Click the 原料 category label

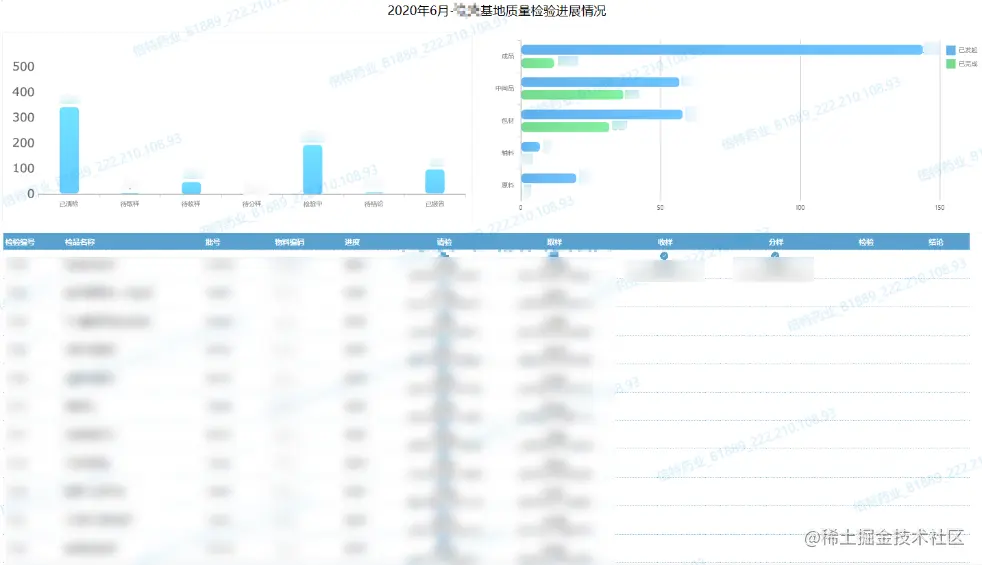point(507,185)
